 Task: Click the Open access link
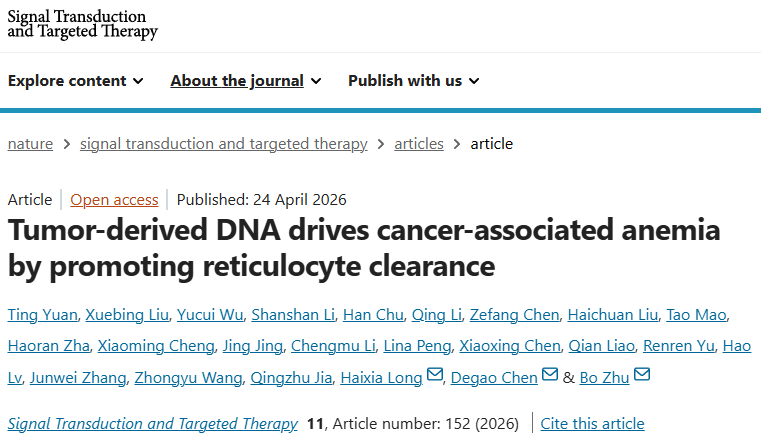click(114, 199)
